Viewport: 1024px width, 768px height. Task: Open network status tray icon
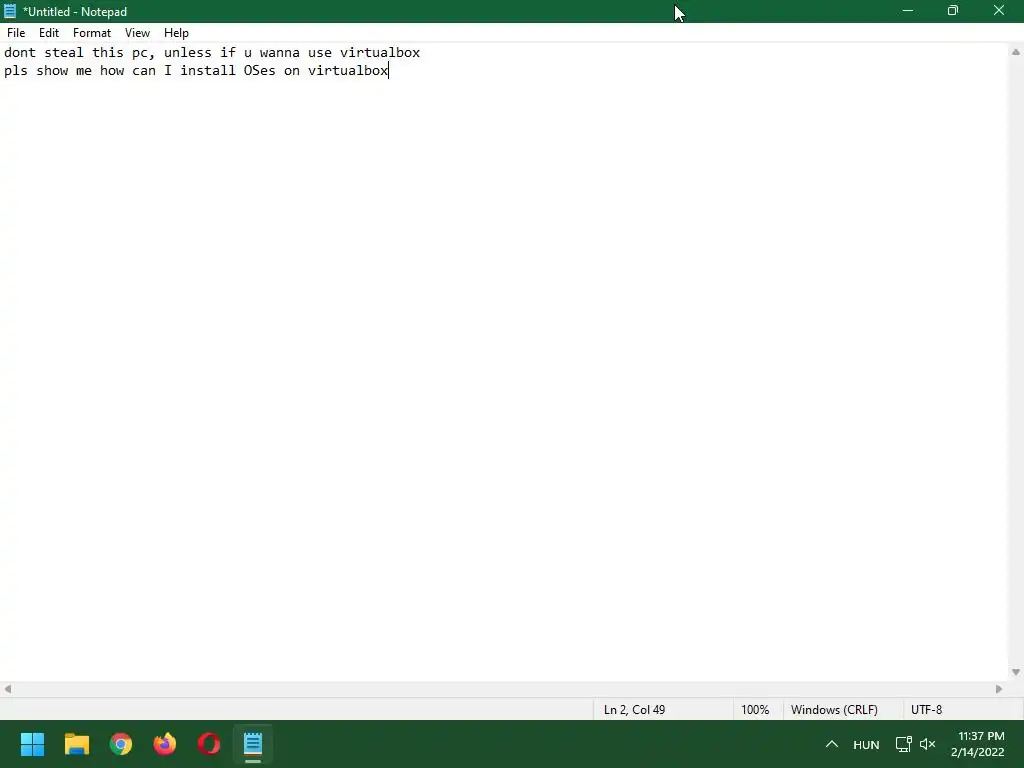tap(903, 744)
